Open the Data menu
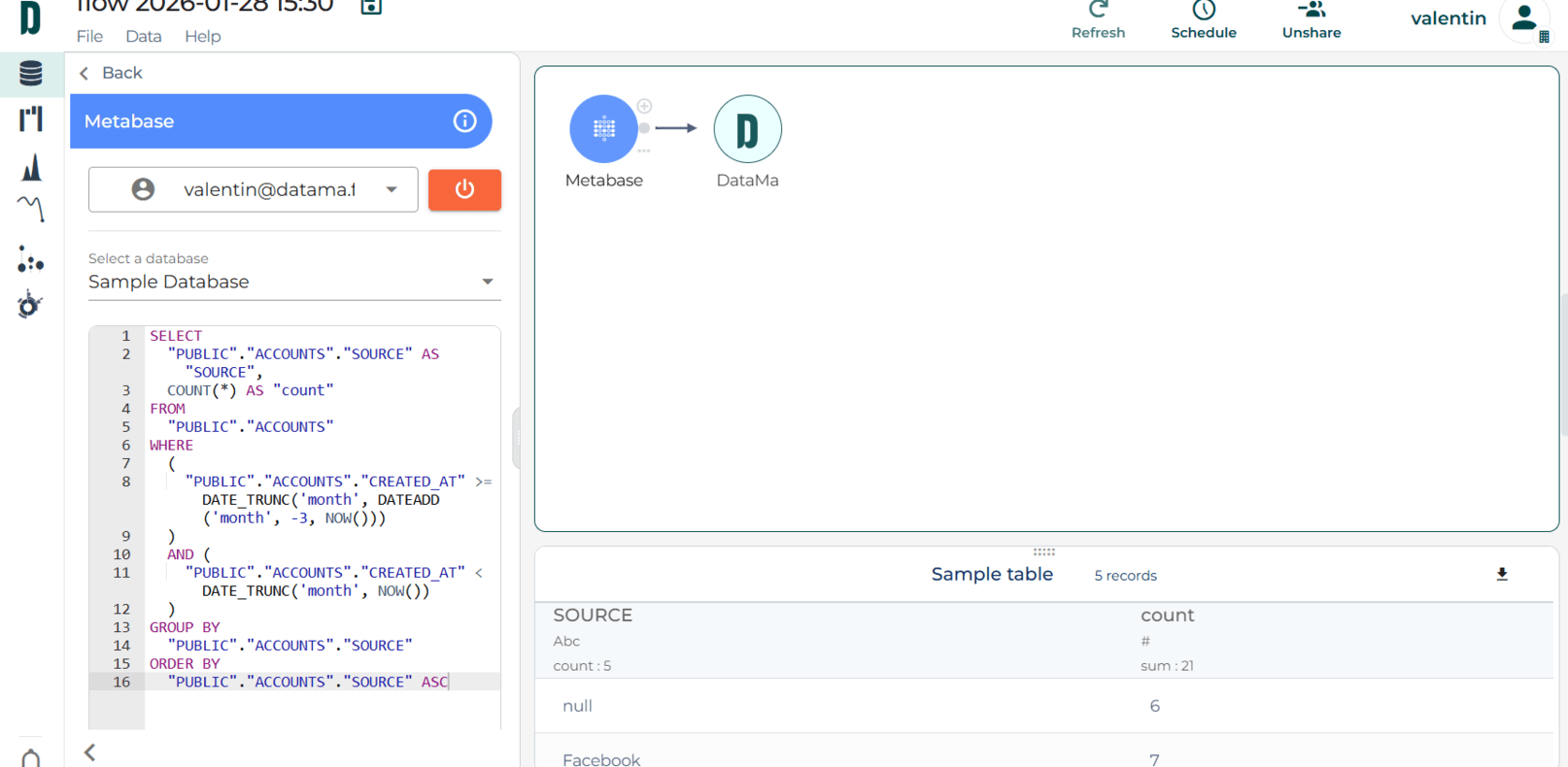The image size is (1568, 767). (144, 36)
